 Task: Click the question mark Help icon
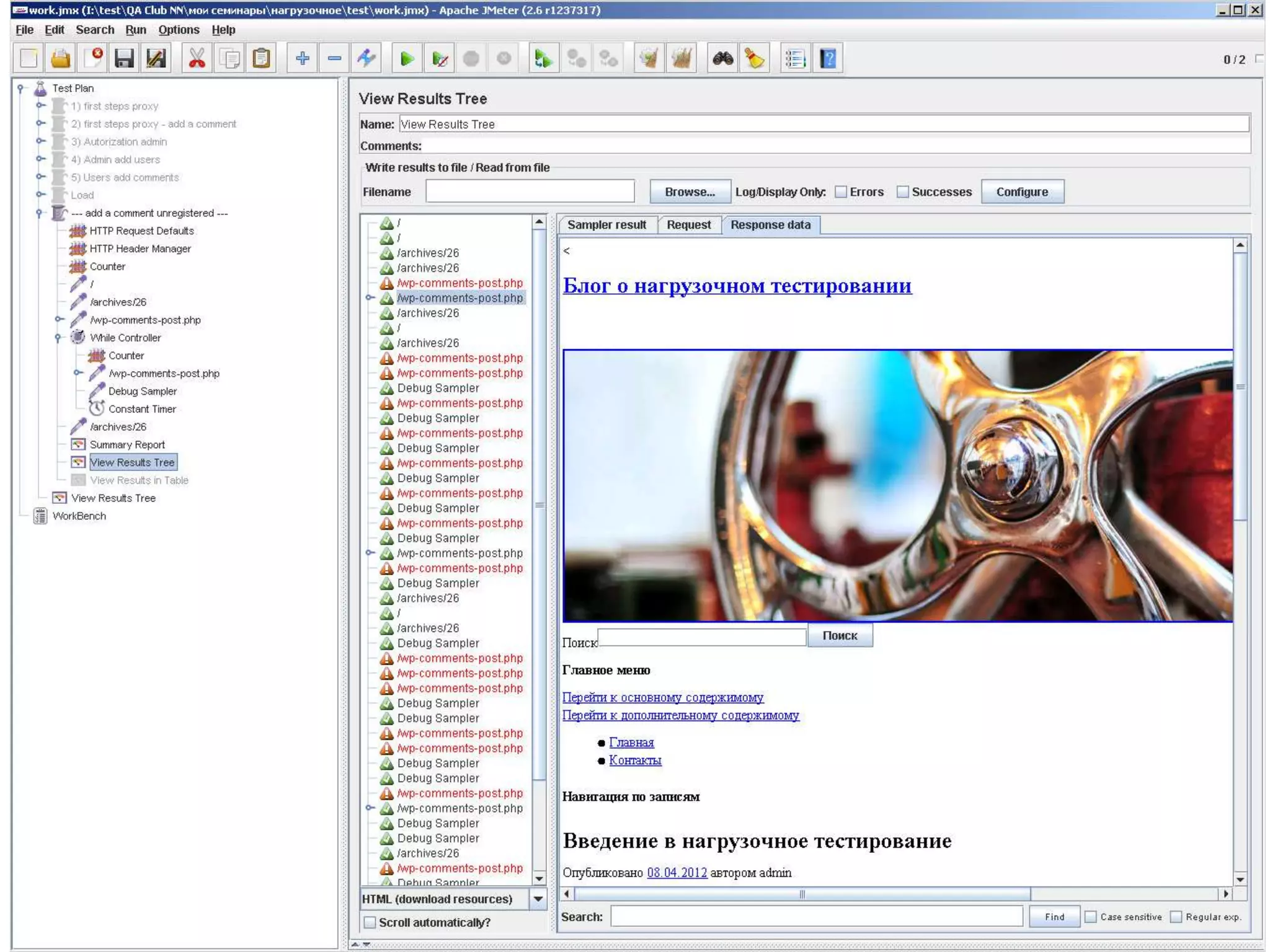(x=828, y=59)
